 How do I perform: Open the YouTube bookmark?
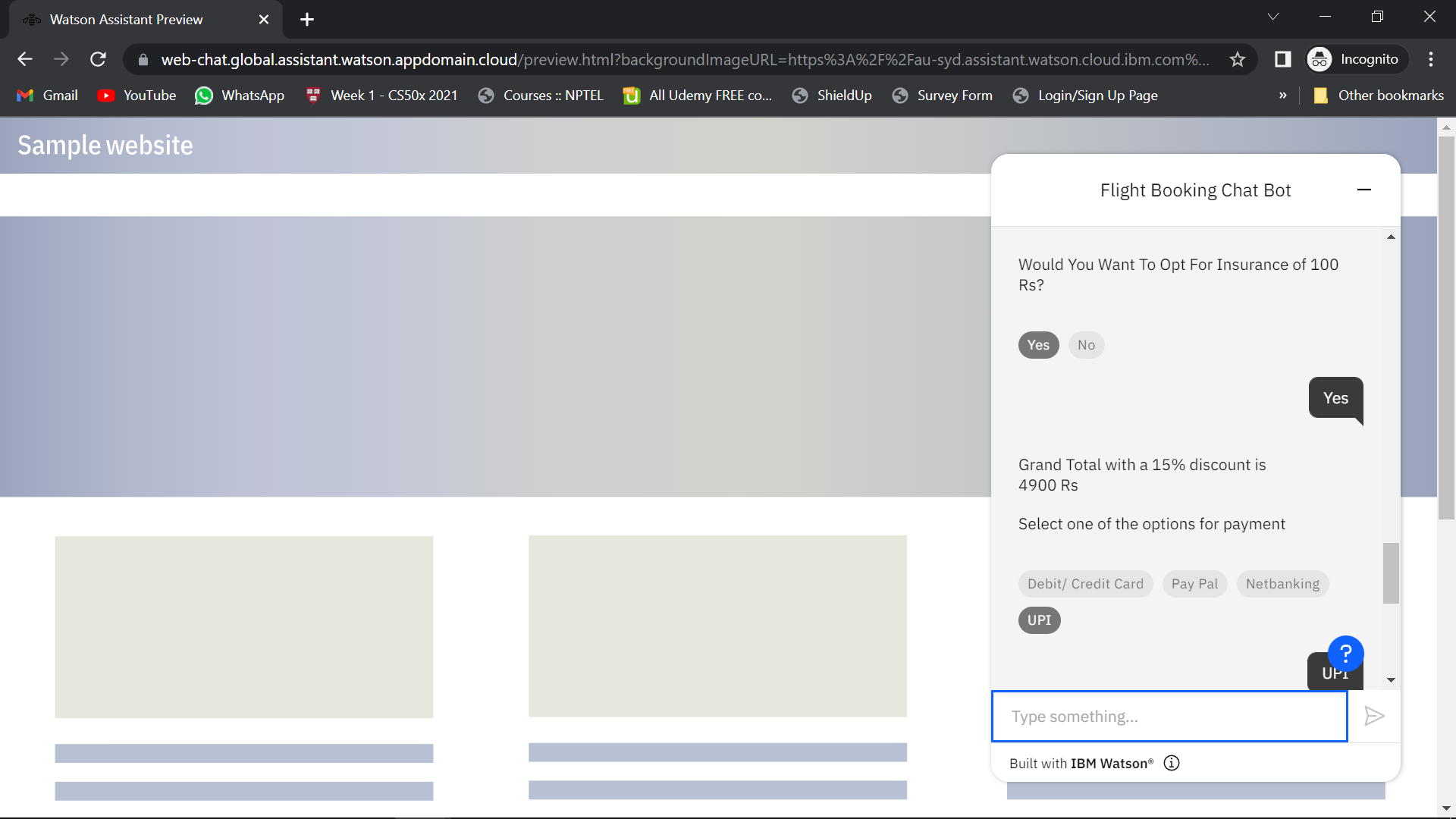(137, 96)
